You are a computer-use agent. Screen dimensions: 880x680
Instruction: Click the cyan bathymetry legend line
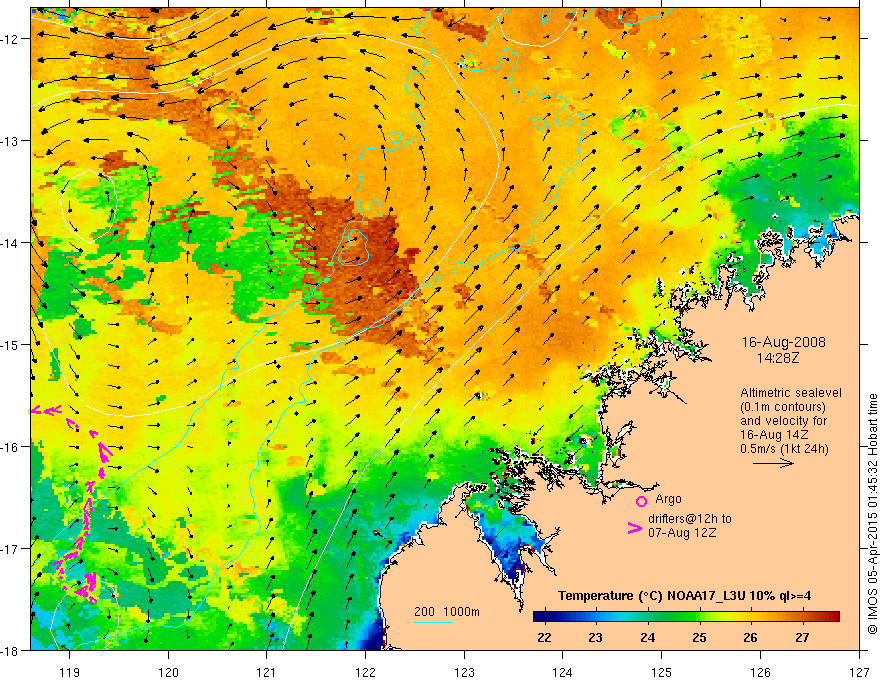click(x=434, y=622)
